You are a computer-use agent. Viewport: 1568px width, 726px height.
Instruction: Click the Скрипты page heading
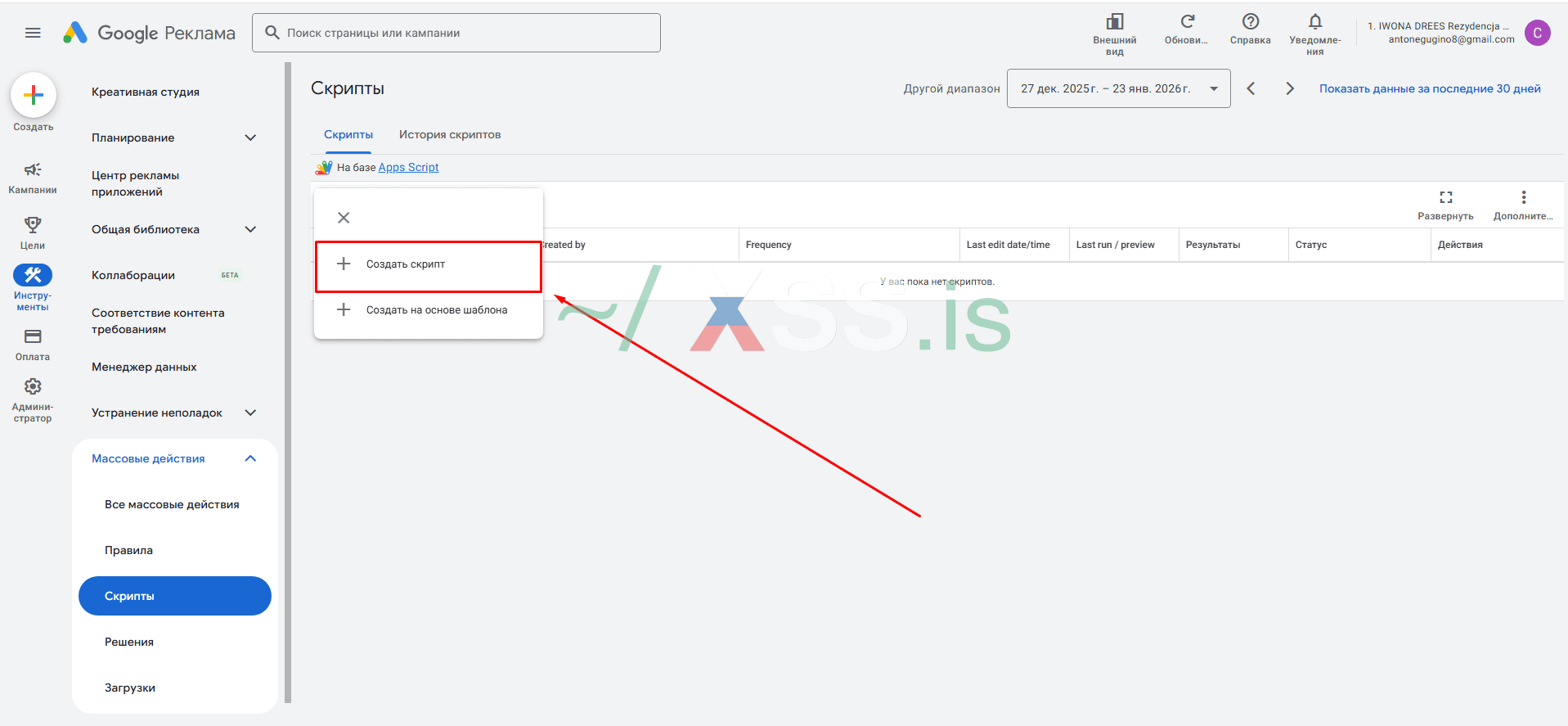pyautogui.click(x=348, y=88)
